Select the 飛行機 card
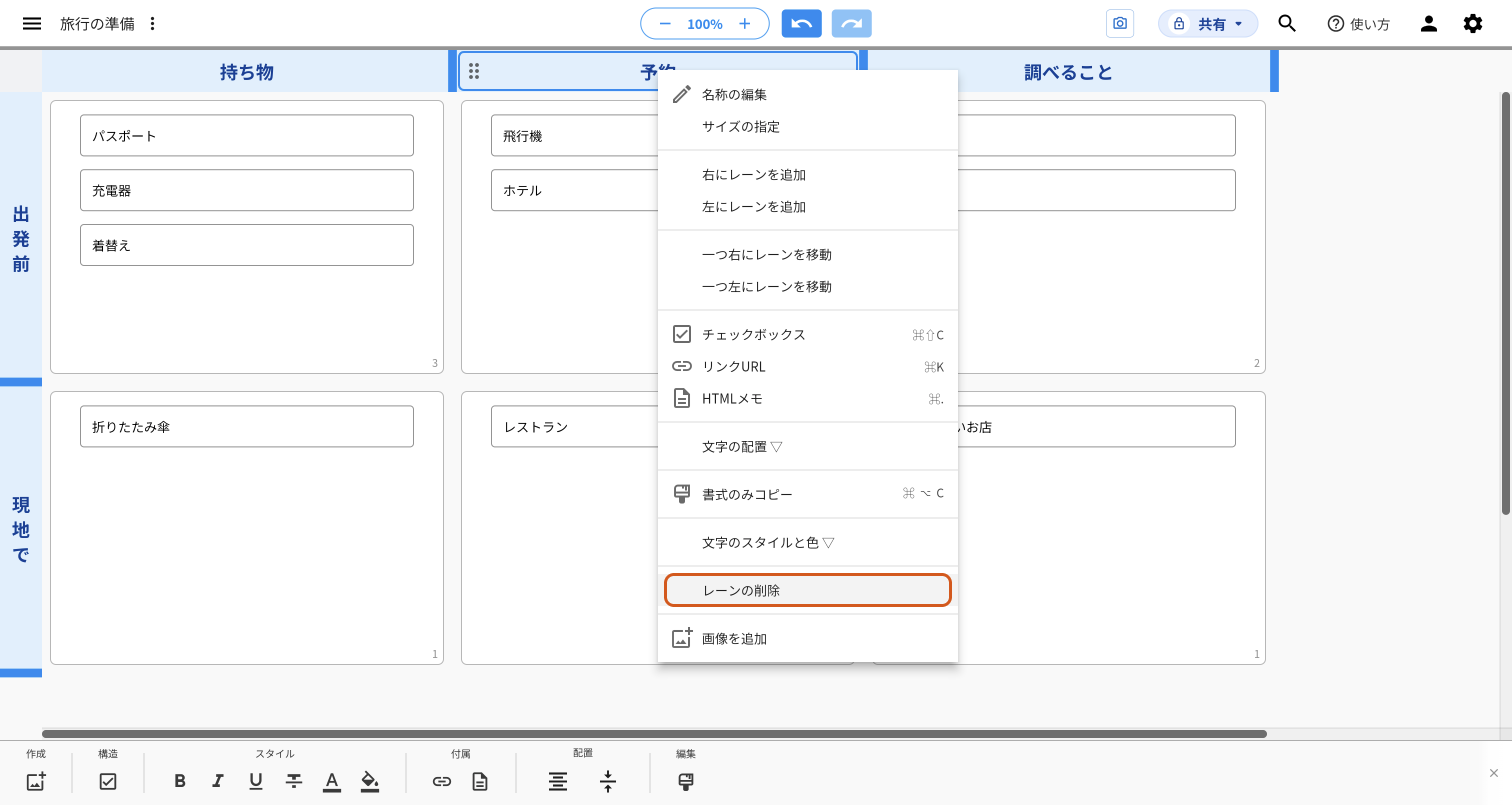The width and height of the screenshot is (1512, 805). click(x=574, y=135)
